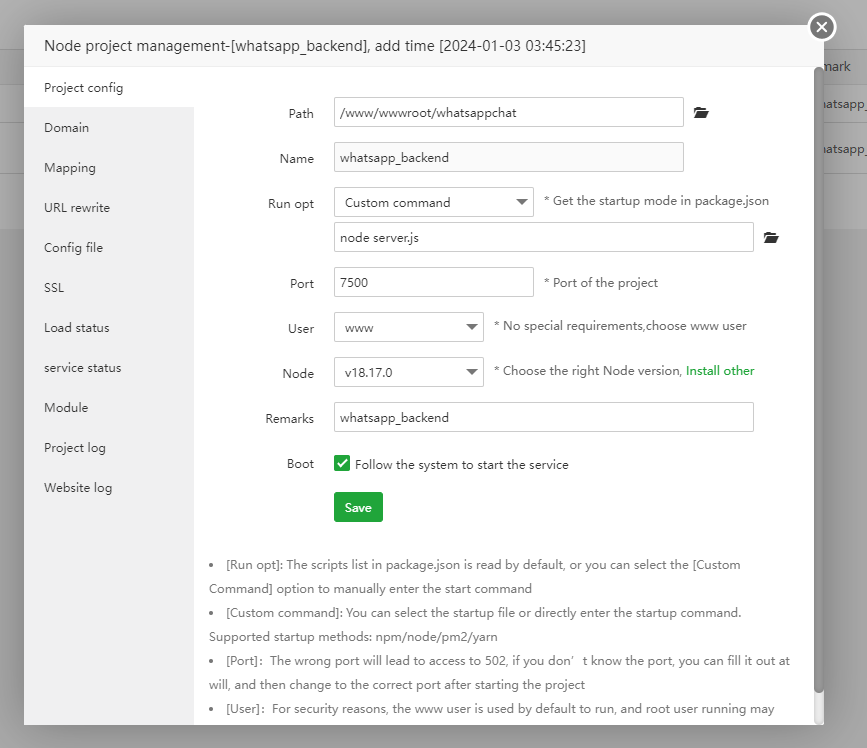Click folder icon next to Path field
Image resolution: width=867 pixels, height=748 pixels.
pos(701,113)
